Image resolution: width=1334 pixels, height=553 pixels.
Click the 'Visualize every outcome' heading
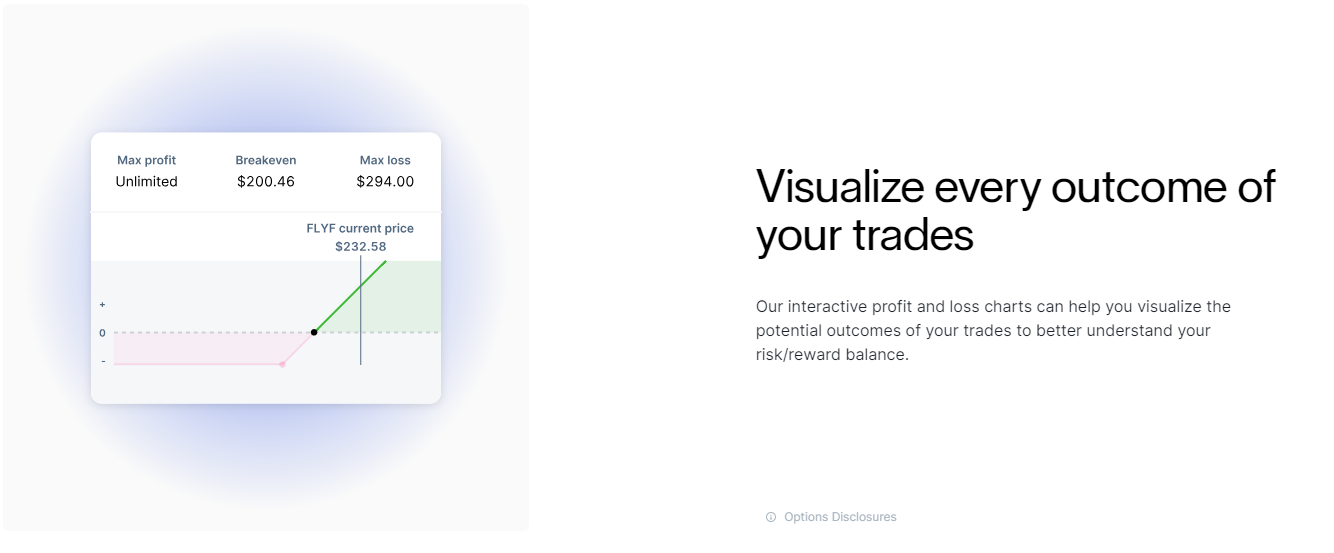(1015, 211)
